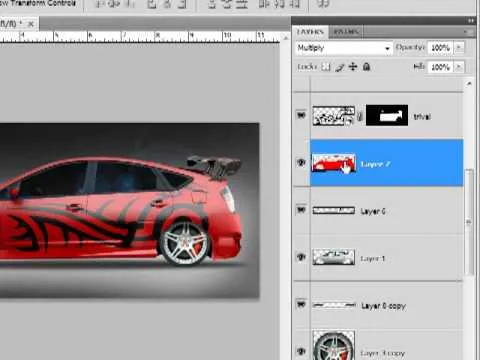Open the Layers panel options menu
Viewport: 480px width, 360px height.
pyautogui.click(x=467, y=32)
